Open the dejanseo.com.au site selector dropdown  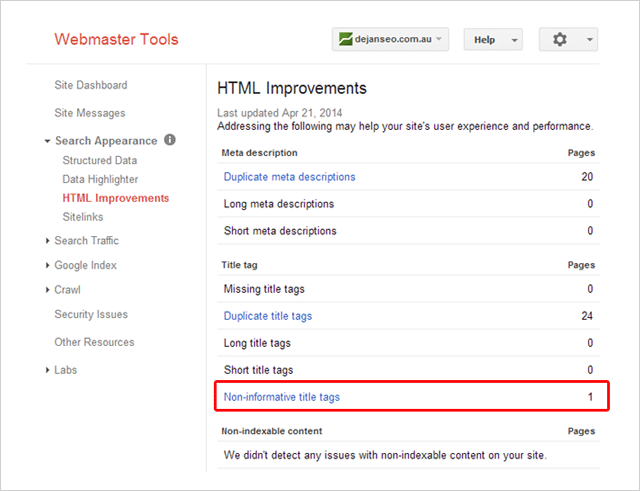click(390, 40)
